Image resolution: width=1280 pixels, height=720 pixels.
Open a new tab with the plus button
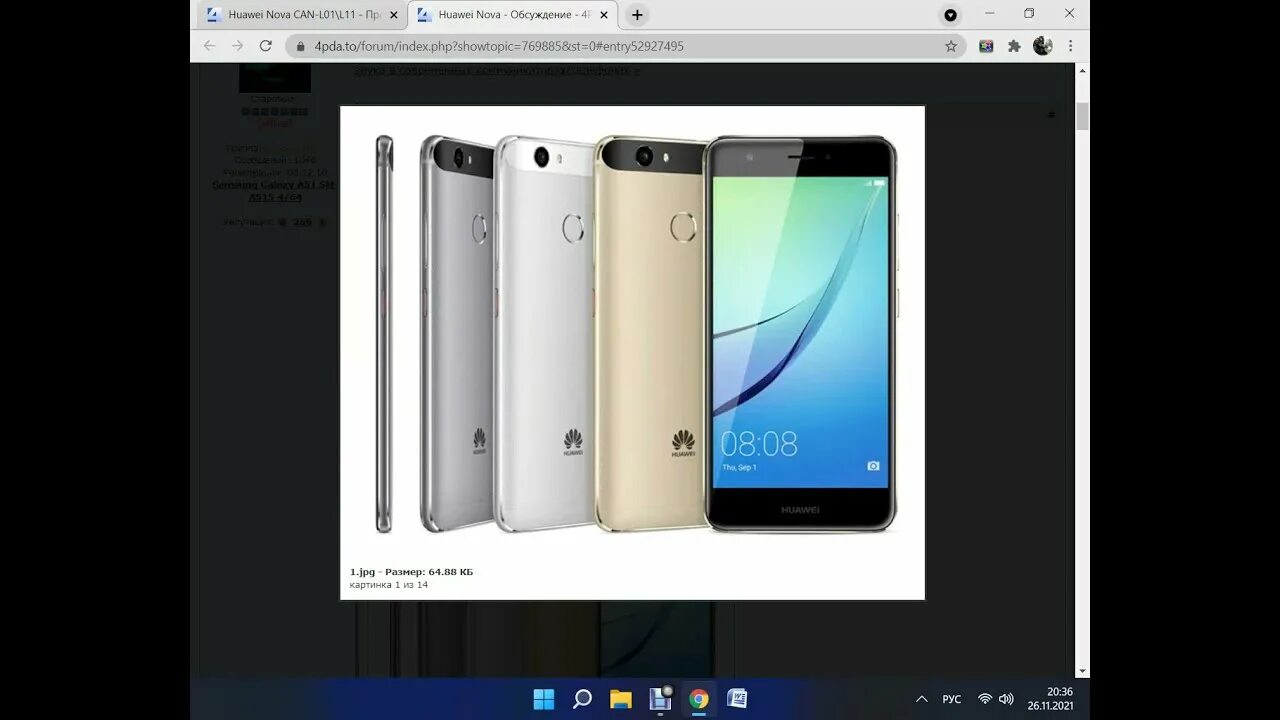coord(637,15)
